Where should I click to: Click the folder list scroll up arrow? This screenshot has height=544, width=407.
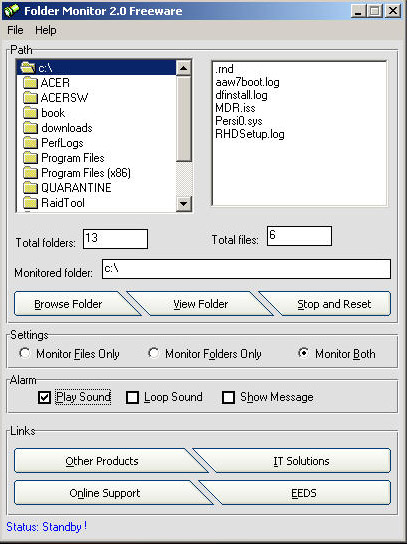pyautogui.click(x=183, y=68)
